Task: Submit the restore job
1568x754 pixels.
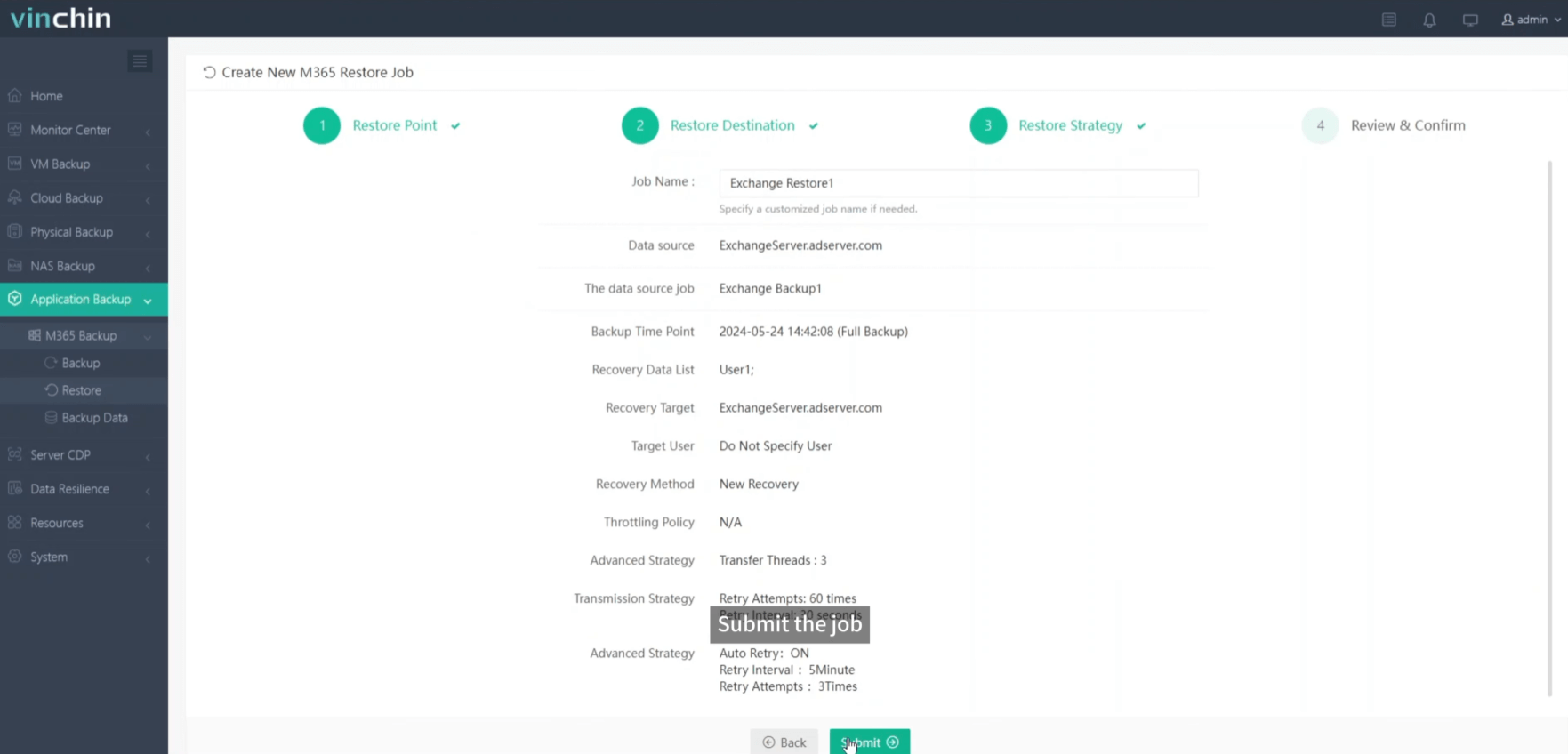Action: click(x=870, y=742)
